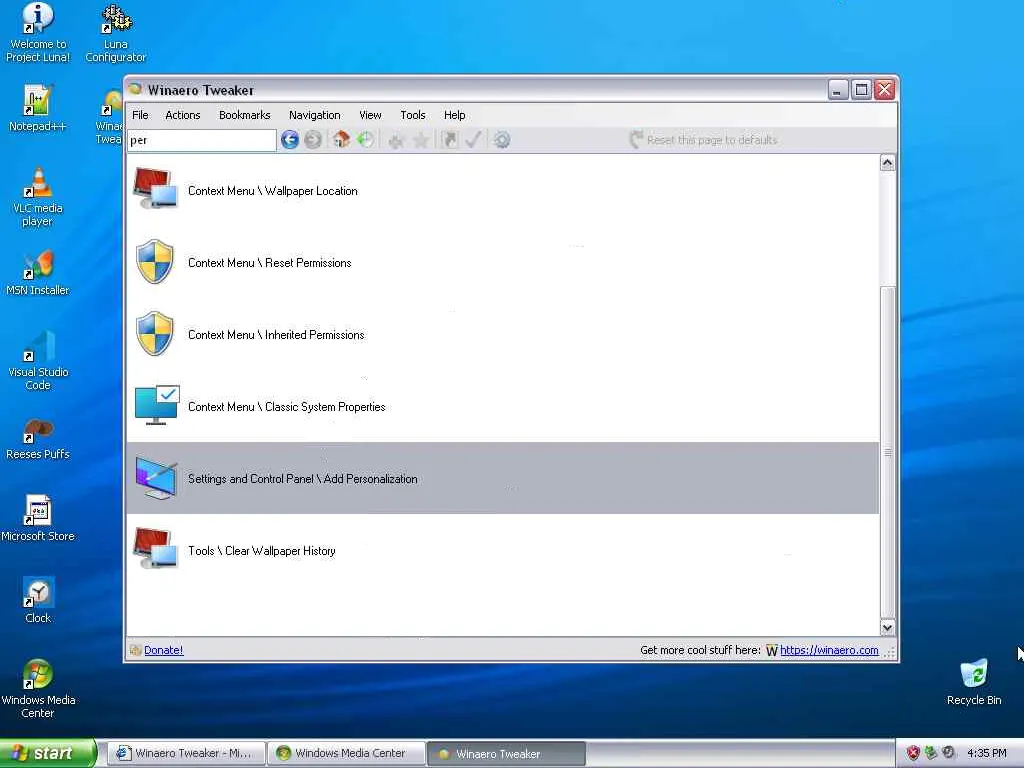Click the add bookmark plus-star icon

click(x=396, y=140)
